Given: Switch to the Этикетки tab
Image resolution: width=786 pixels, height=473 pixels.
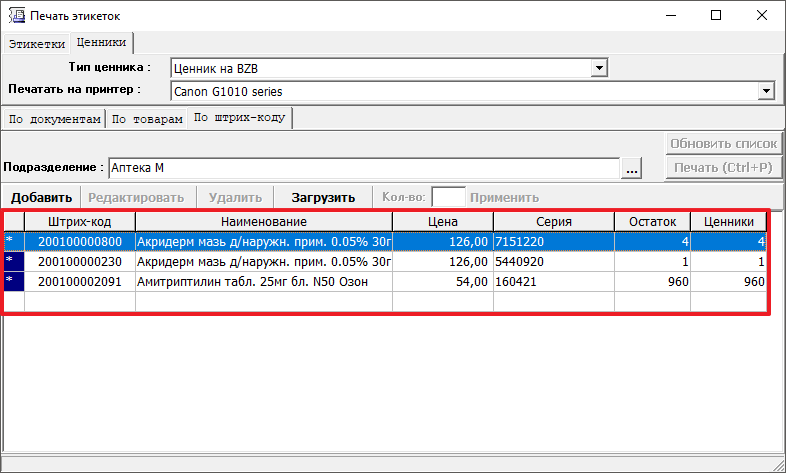Looking at the screenshot, I should pyautogui.click(x=37, y=44).
